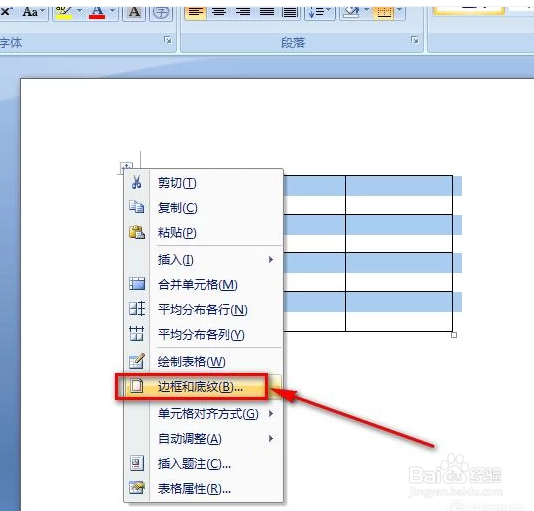This screenshot has height=511, width=534.
Task: Expand 自动调整(A) submenu
Action: 203,439
